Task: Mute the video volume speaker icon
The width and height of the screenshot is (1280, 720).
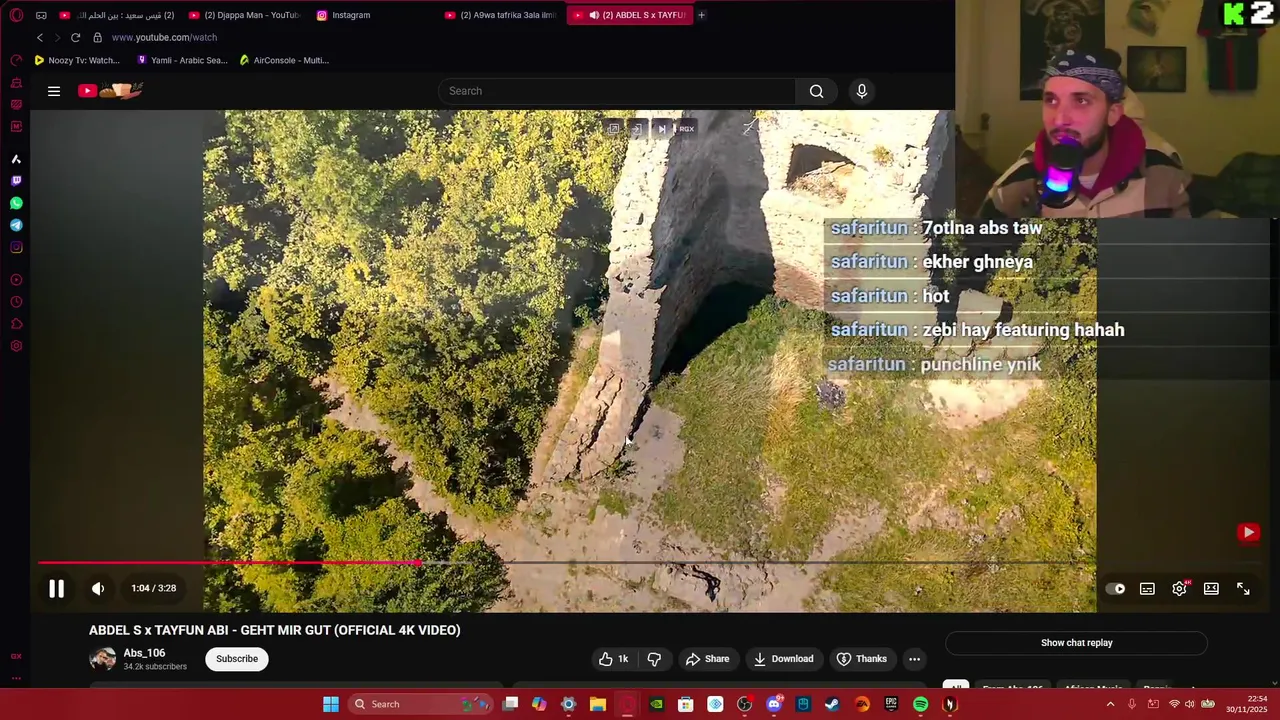Action: click(x=98, y=589)
